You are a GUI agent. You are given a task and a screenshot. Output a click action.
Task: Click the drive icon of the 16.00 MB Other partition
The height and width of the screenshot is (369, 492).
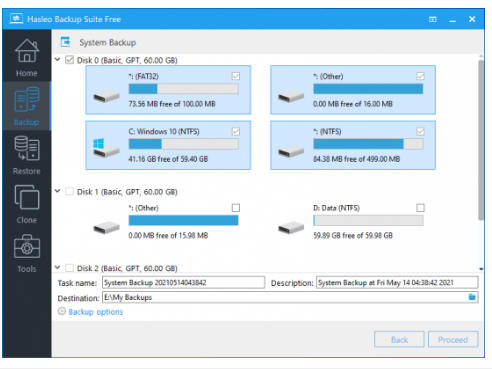coord(291,96)
